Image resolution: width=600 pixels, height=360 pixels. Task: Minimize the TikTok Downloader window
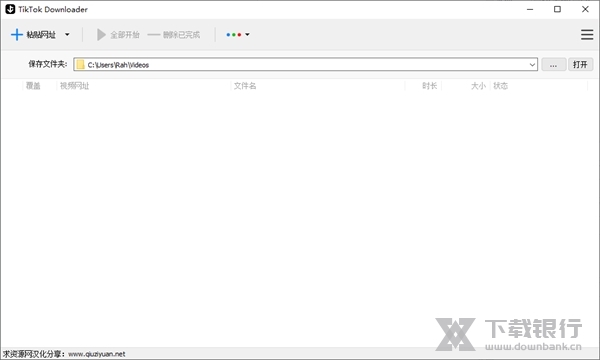tap(530, 9)
